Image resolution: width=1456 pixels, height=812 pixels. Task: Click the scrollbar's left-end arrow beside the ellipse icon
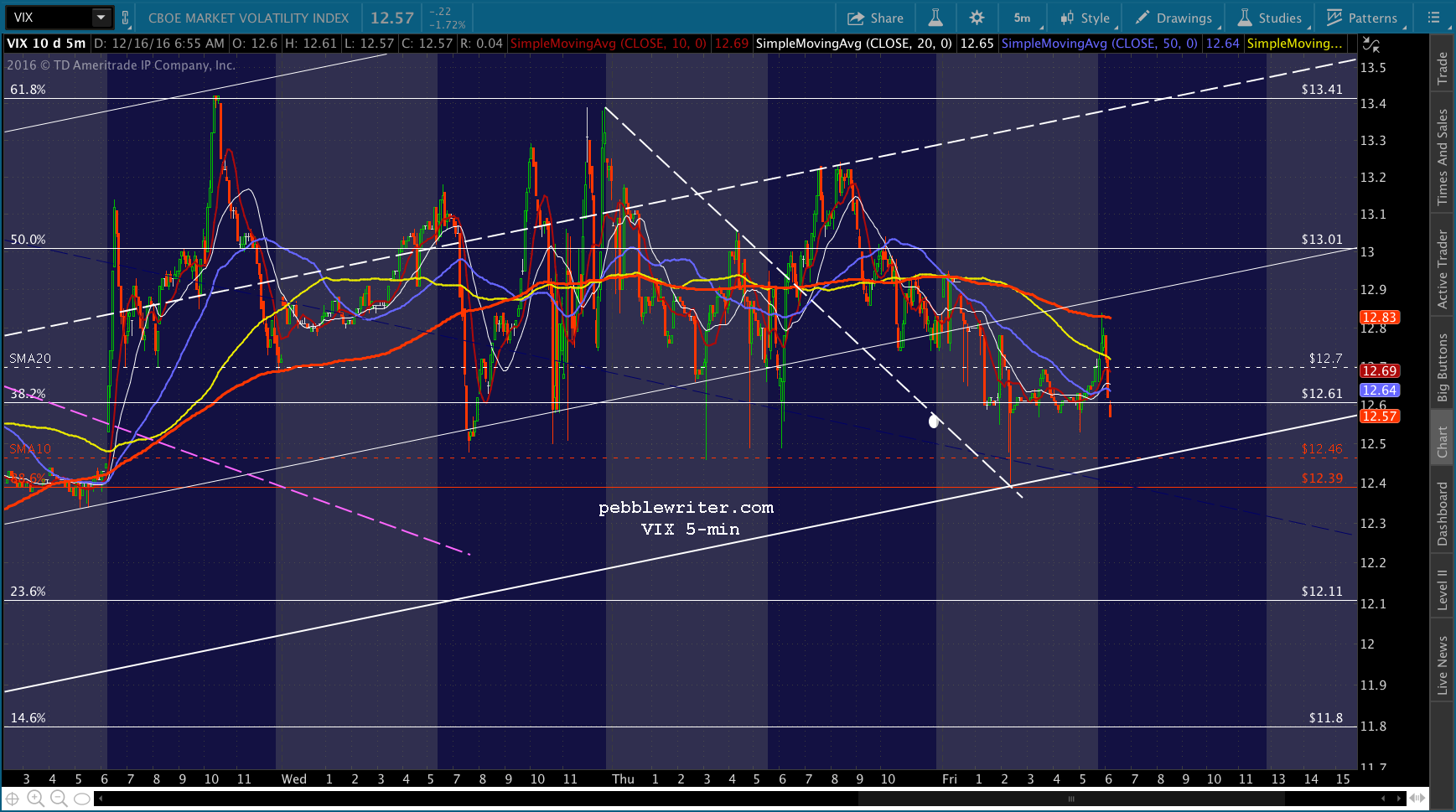[101, 799]
